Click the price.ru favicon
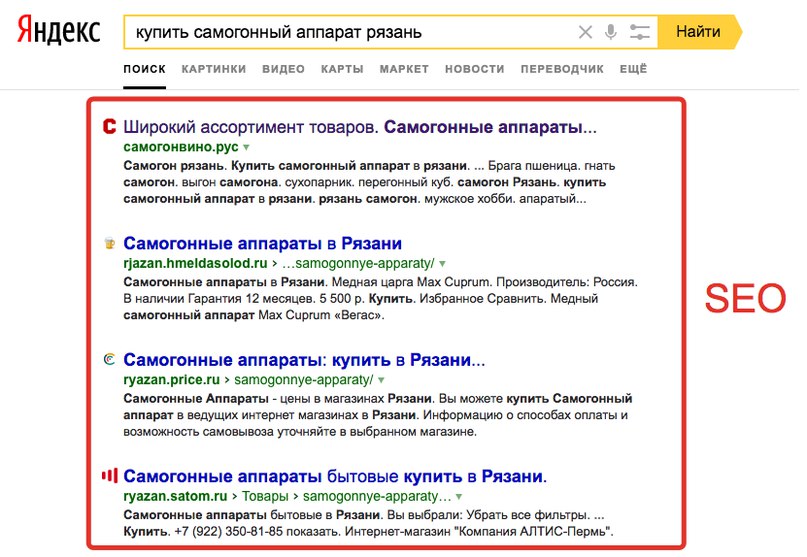The width and height of the screenshot is (807, 557). tap(109, 359)
